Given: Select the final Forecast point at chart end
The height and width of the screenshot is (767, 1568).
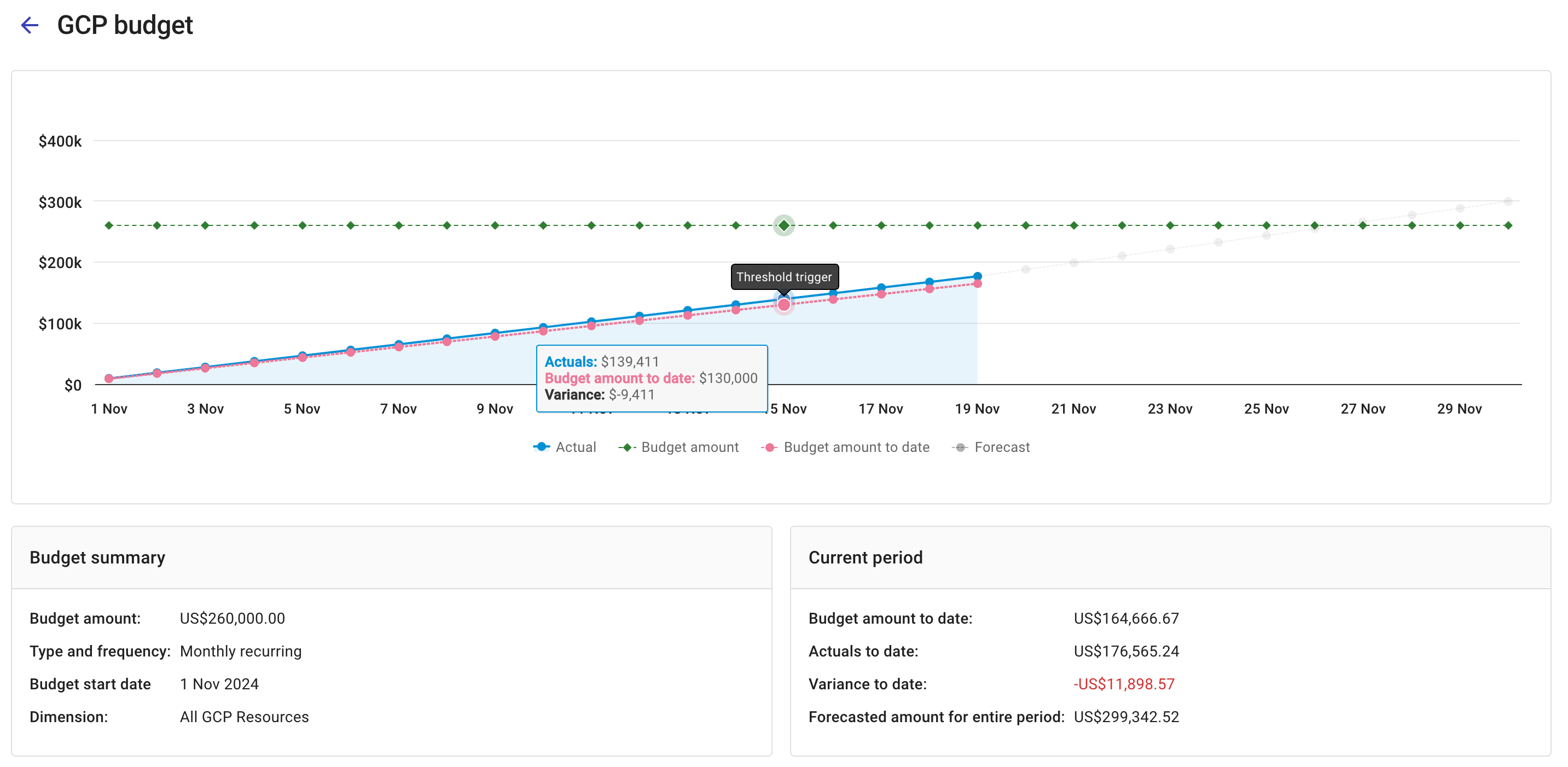Looking at the screenshot, I should [x=1508, y=201].
